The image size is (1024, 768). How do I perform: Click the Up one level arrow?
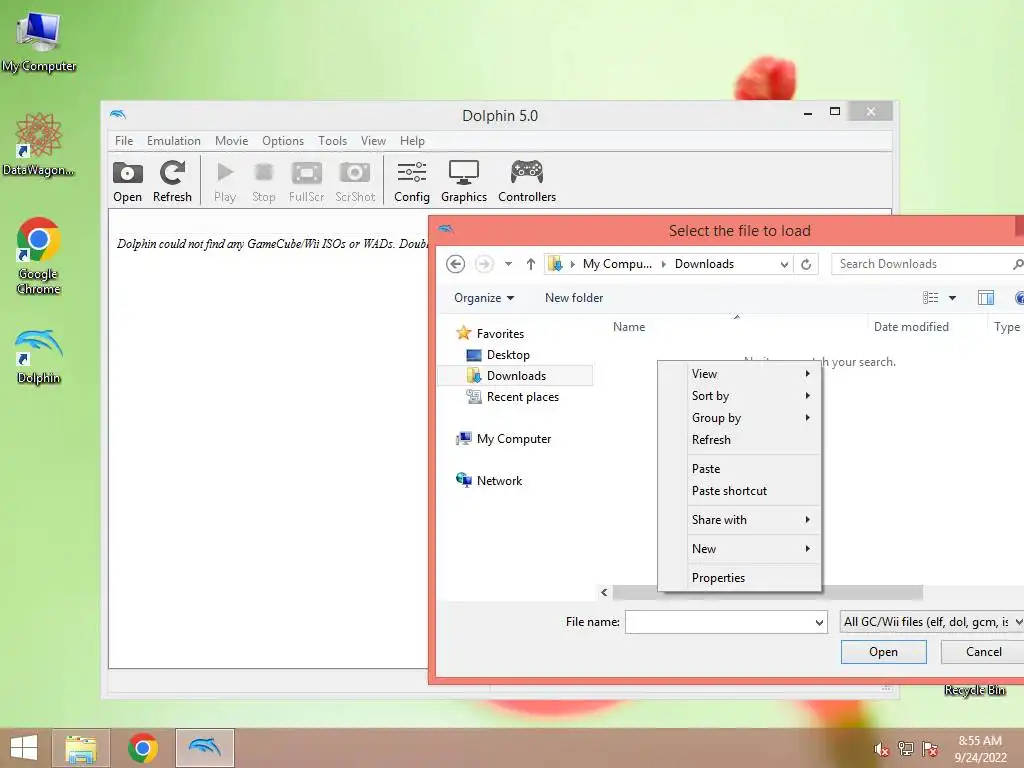pos(530,264)
